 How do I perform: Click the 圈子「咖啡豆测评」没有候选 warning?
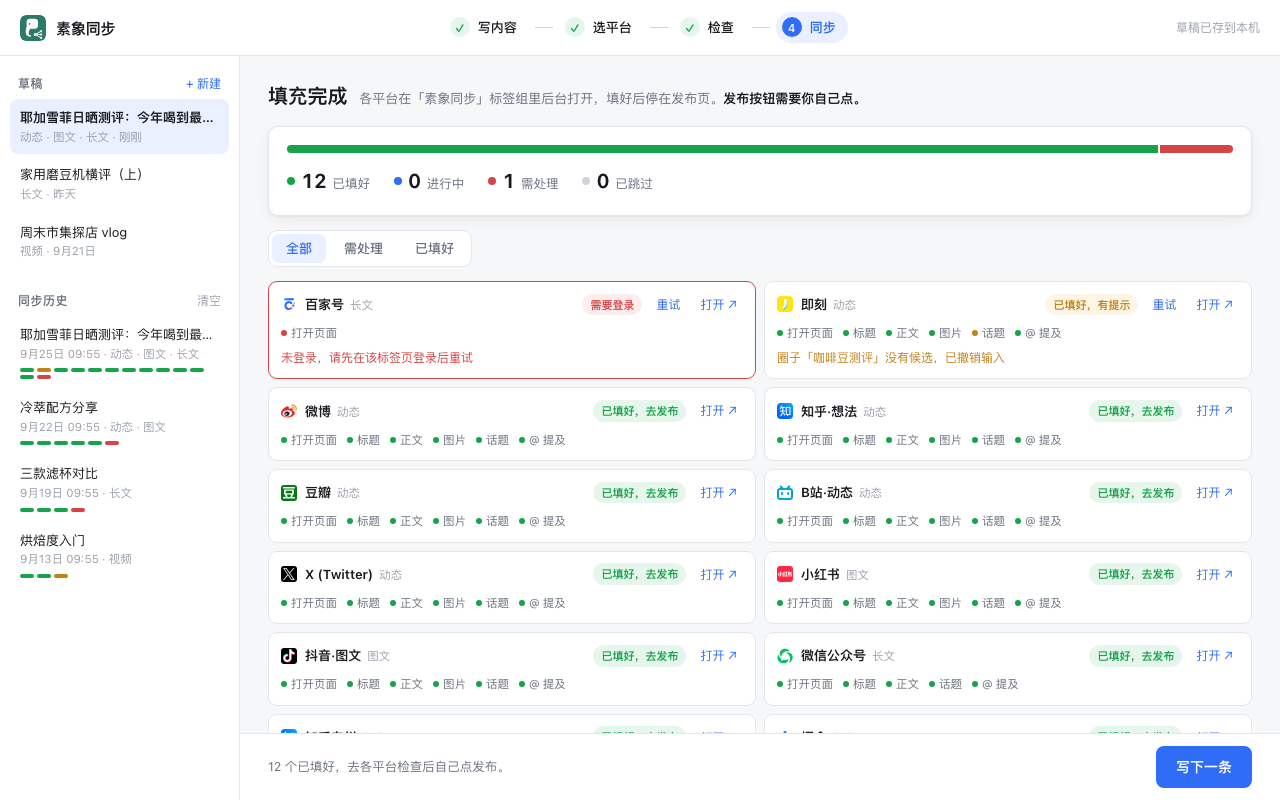891,358
